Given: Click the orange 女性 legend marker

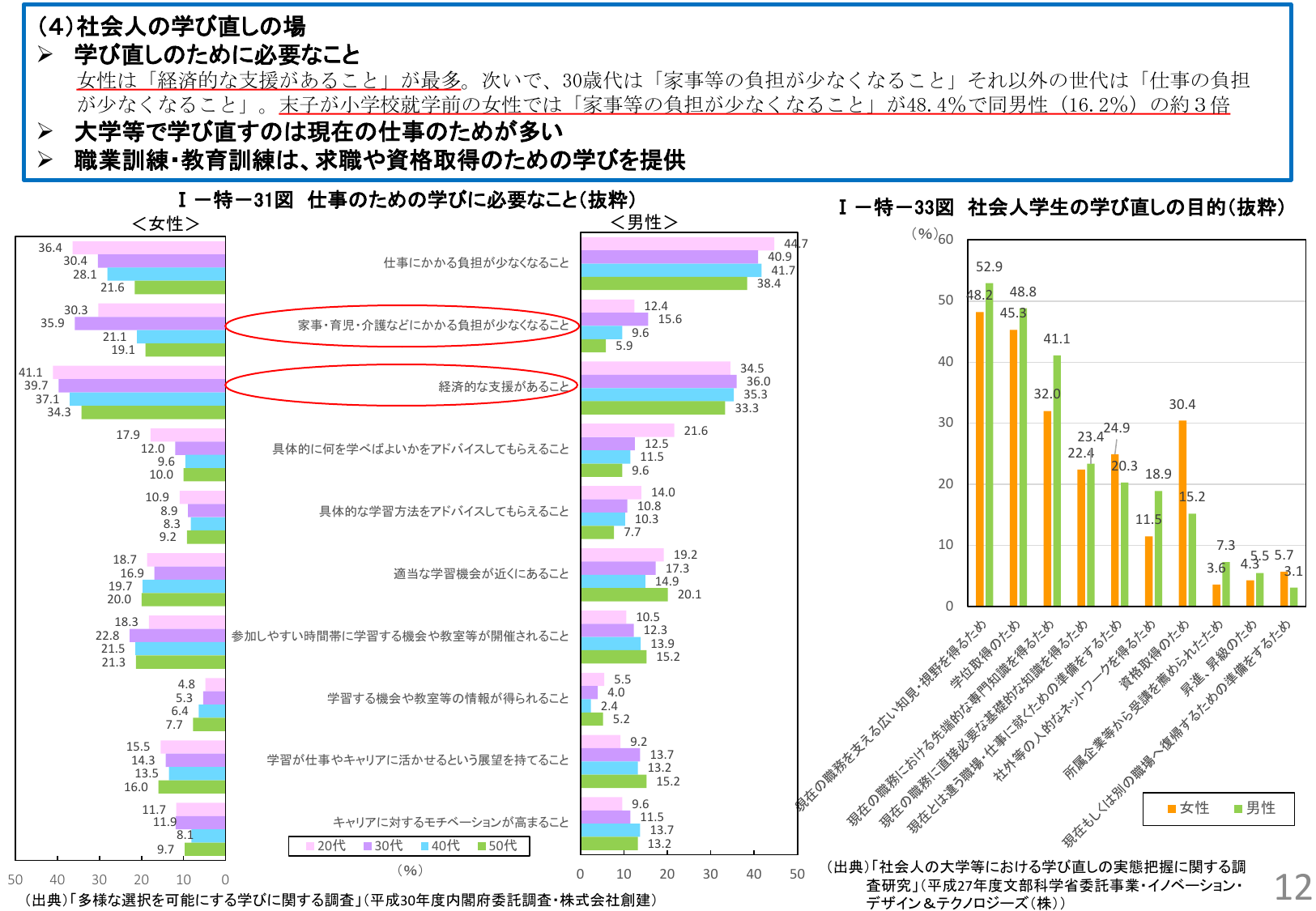Looking at the screenshot, I should pos(1172,809).
